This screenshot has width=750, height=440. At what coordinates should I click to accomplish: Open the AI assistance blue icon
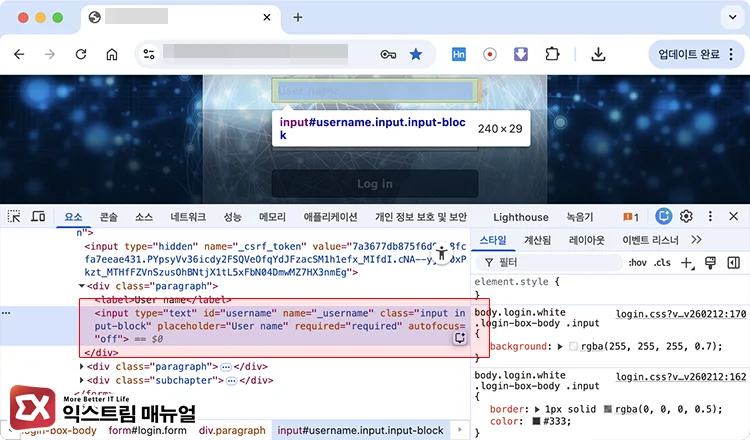[x=663, y=217]
